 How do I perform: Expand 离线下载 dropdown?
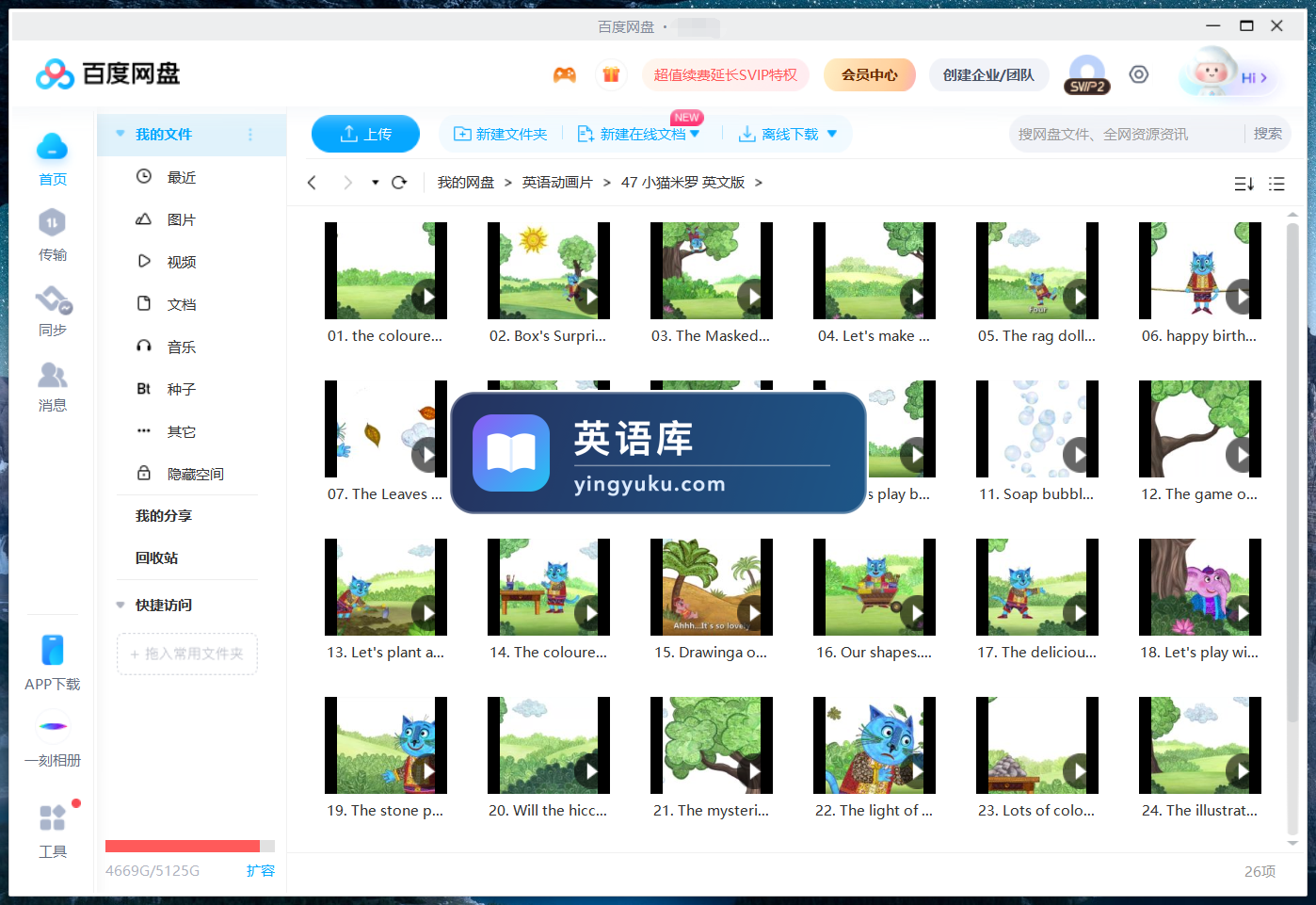[832, 134]
